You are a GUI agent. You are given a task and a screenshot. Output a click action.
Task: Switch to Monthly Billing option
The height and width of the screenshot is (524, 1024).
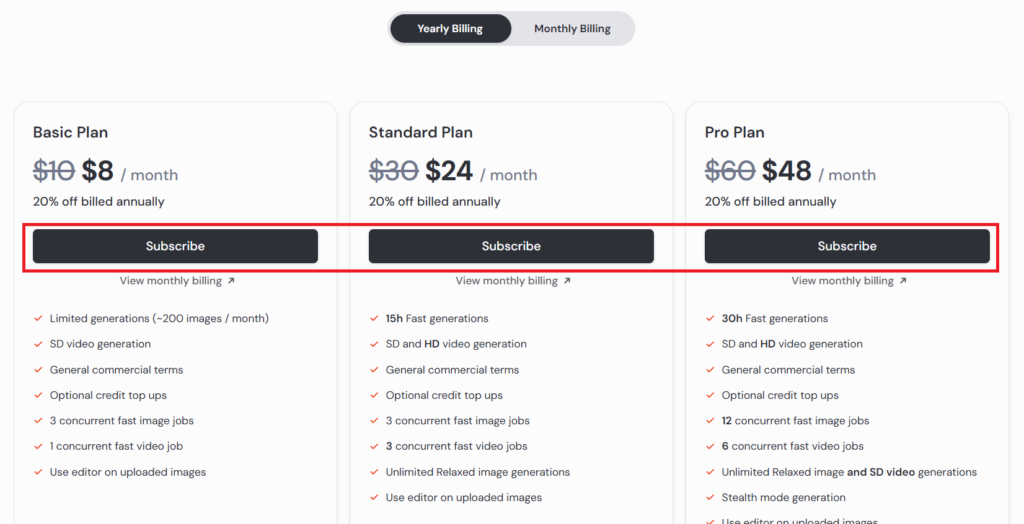click(x=572, y=29)
